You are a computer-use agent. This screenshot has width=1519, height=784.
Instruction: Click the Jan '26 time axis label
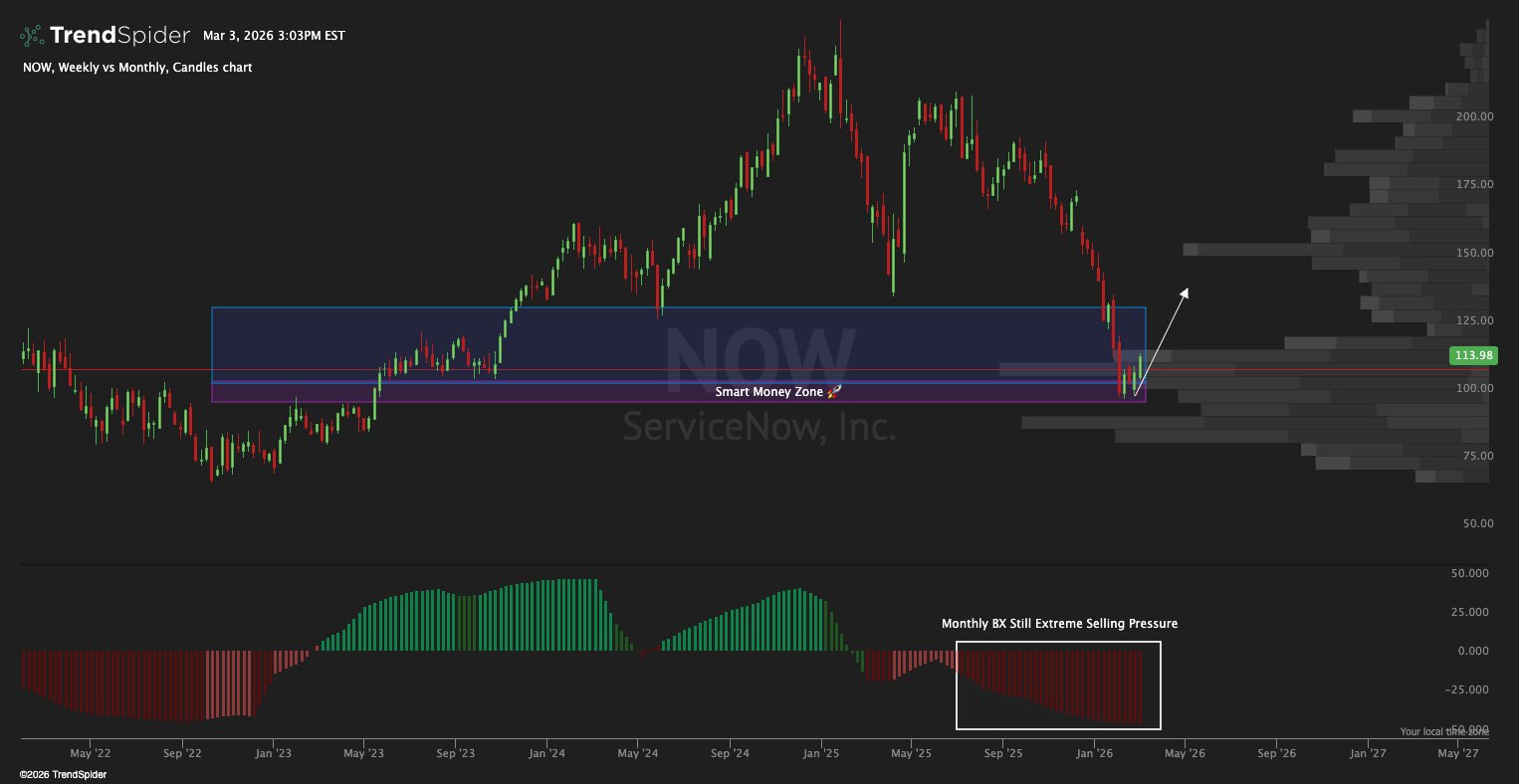pyautogui.click(x=1095, y=753)
